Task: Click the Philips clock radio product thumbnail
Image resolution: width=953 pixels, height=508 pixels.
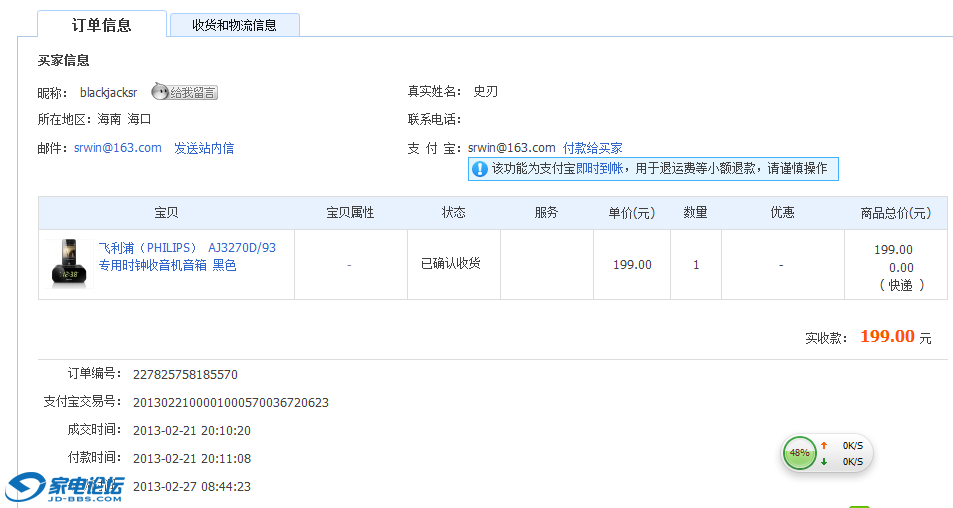Action: [x=68, y=264]
